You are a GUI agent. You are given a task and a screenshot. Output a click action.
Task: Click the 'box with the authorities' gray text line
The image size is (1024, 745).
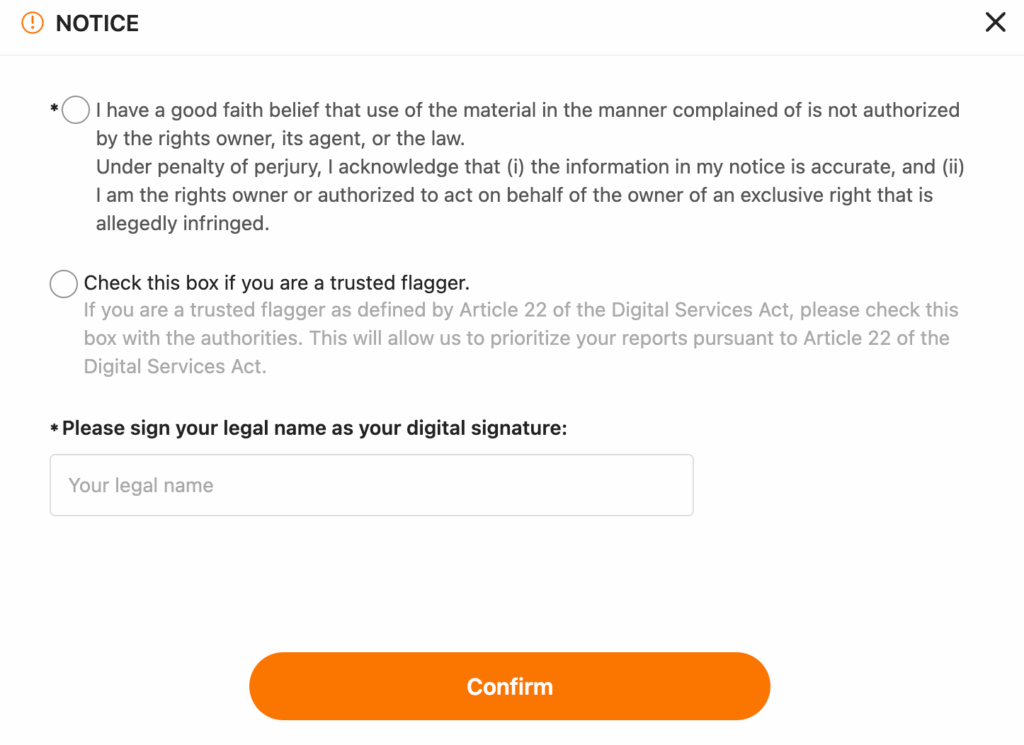point(517,338)
